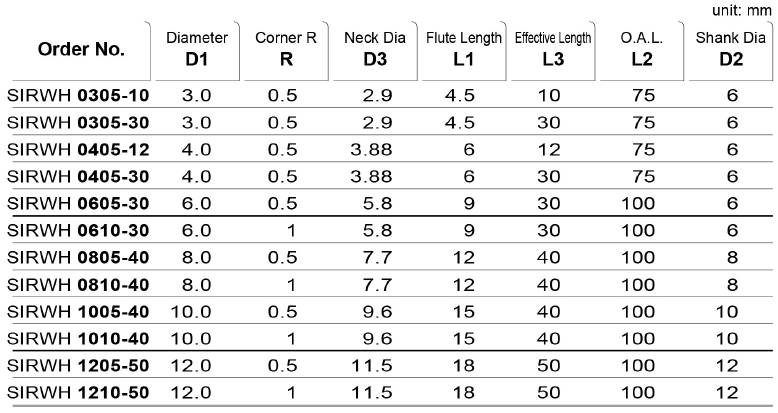The height and width of the screenshot is (413, 778).
Task: Click the Order No. column header
Action: pos(81,49)
